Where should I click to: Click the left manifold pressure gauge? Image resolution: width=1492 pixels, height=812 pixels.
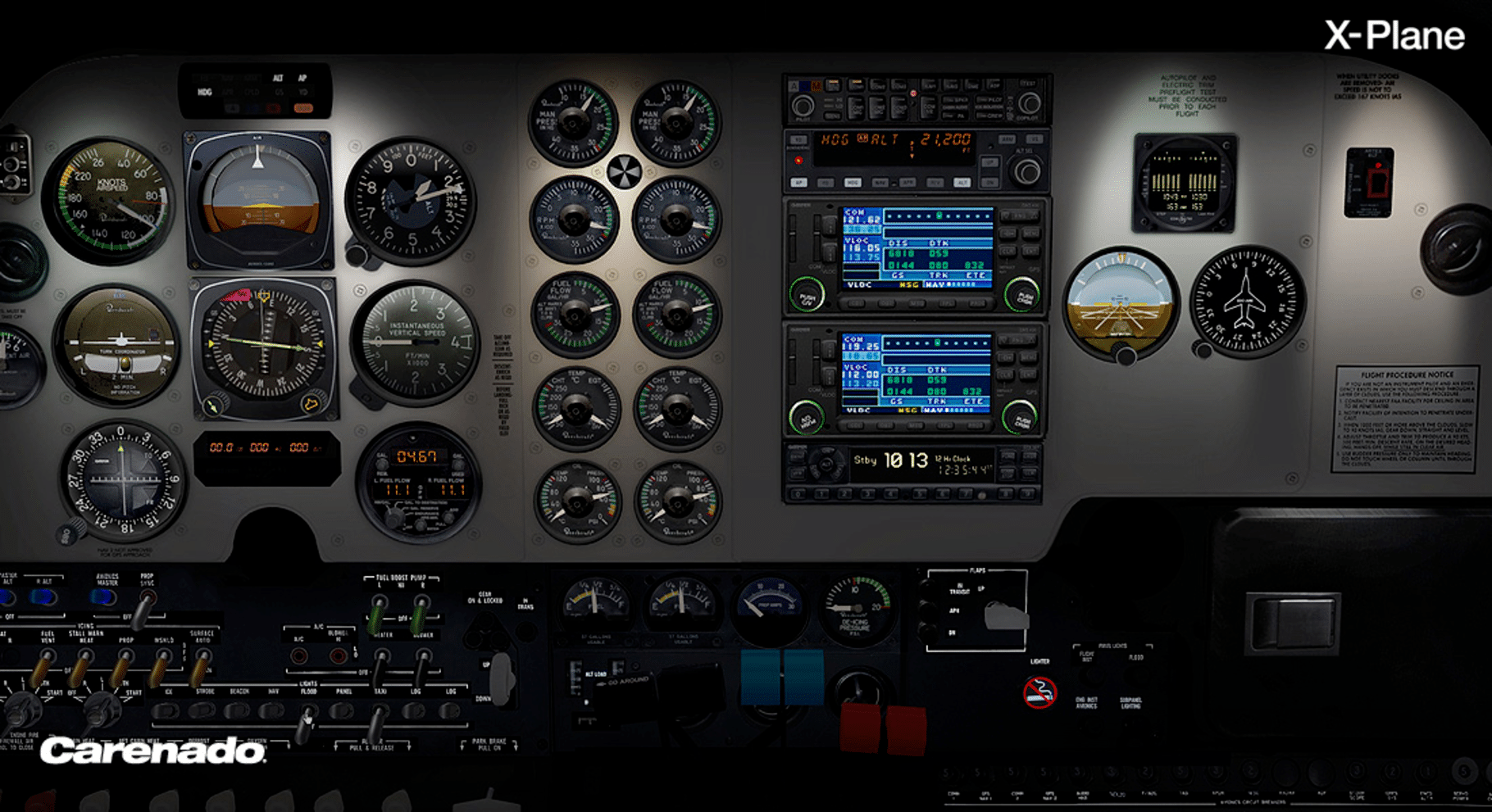click(x=573, y=123)
